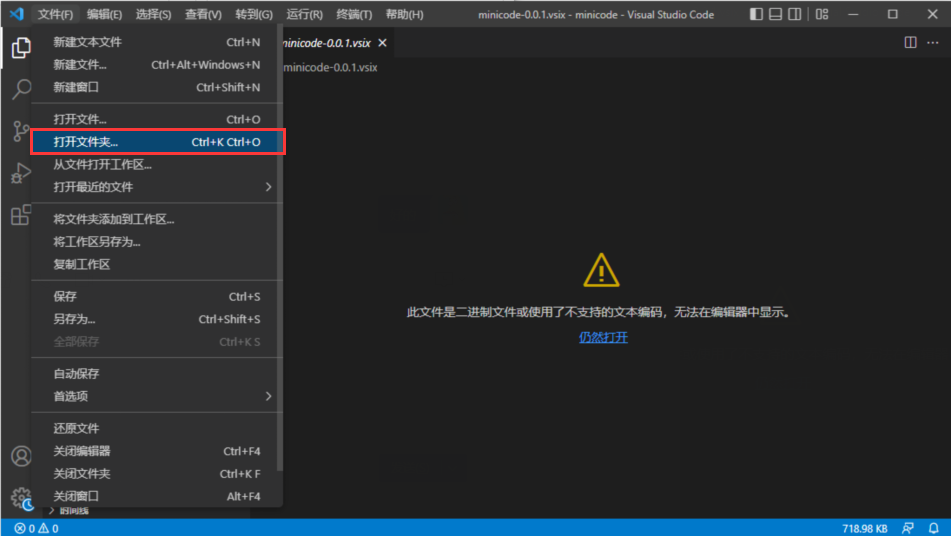
Task: Close the minicode-0.0.1.vsix tab
Action: click(382, 43)
